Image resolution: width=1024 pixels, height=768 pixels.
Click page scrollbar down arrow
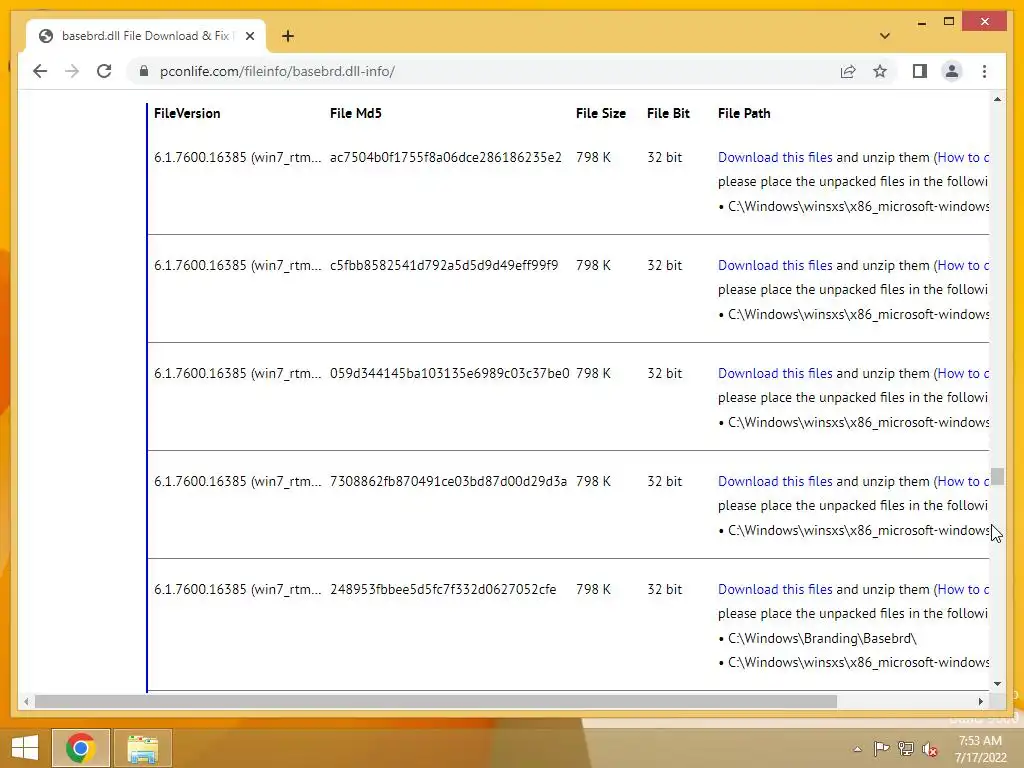pyautogui.click(x=997, y=684)
